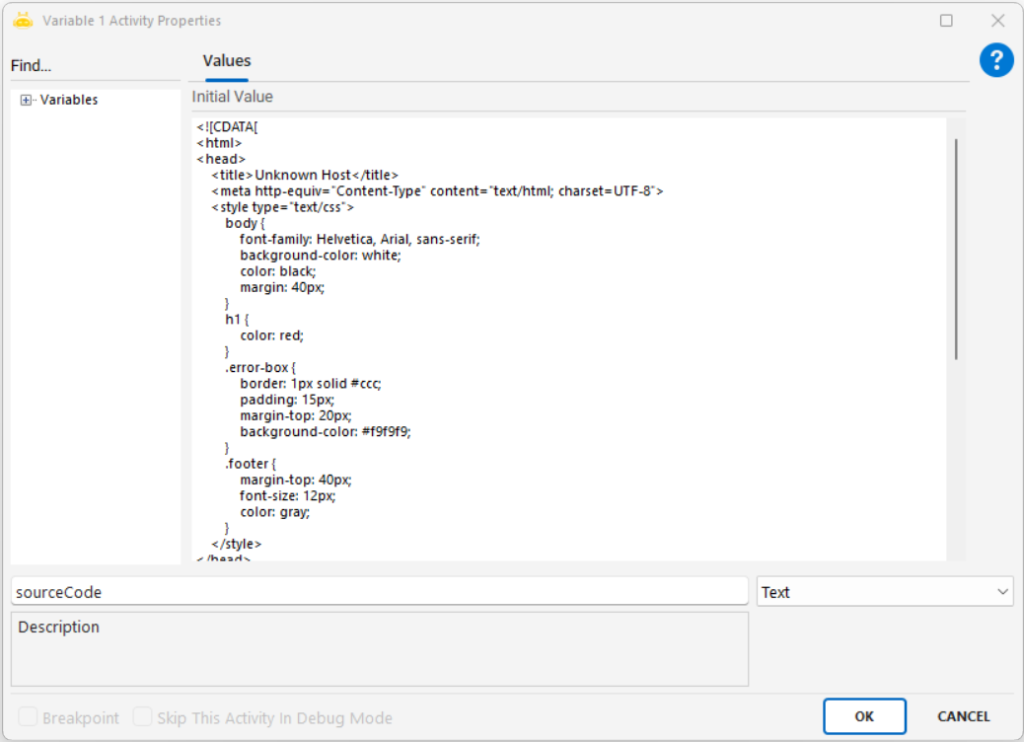The width and height of the screenshot is (1024, 742).
Task: Maximize the Activity Properties window
Action: coord(946,20)
